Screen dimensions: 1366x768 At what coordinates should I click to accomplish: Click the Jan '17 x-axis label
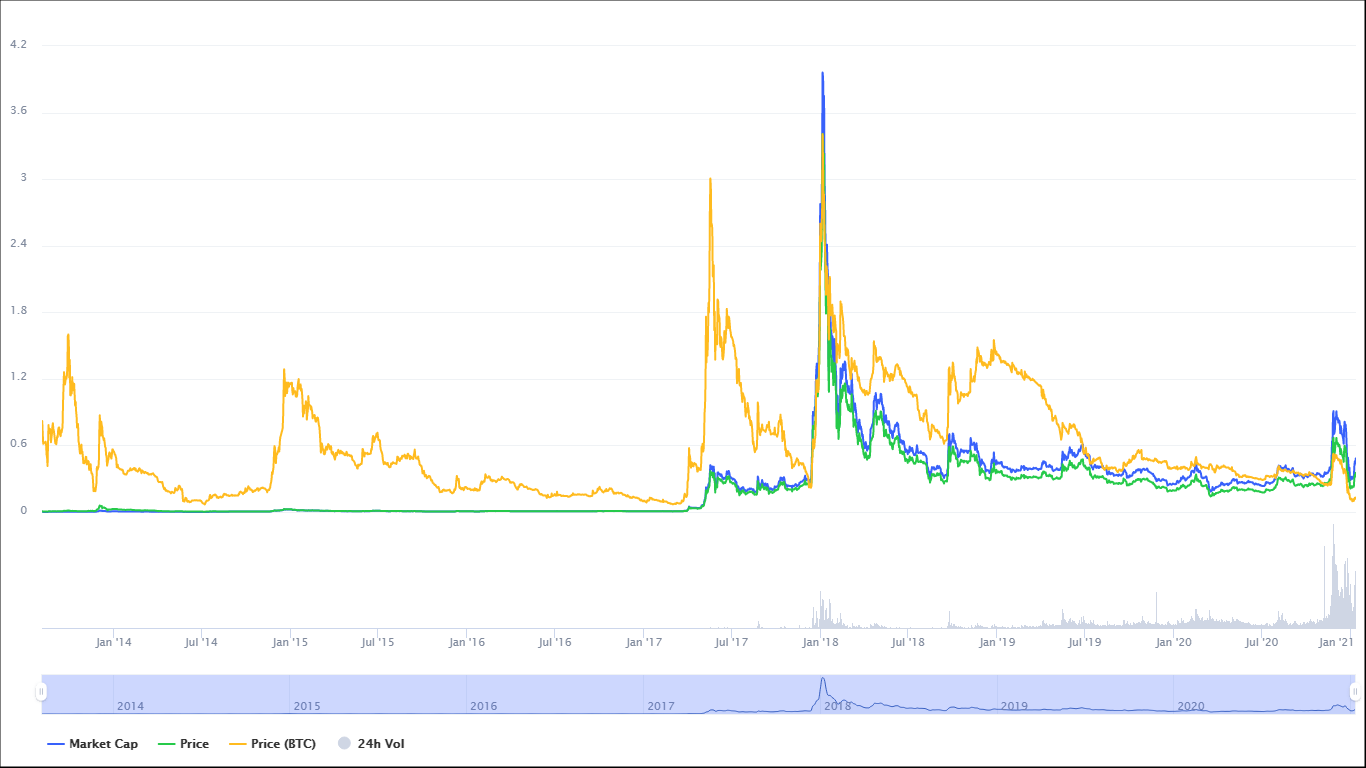point(644,642)
